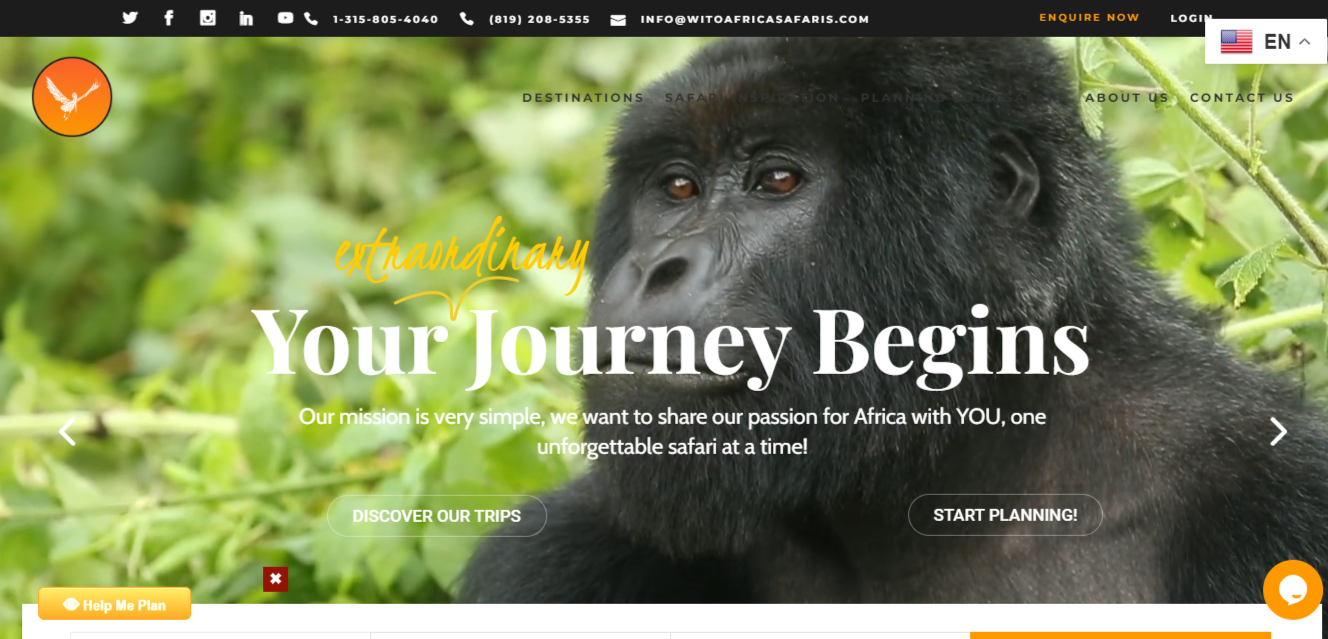Open the About Us menu item
This screenshot has width=1328, height=639.
pyautogui.click(x=1127, y=98)
